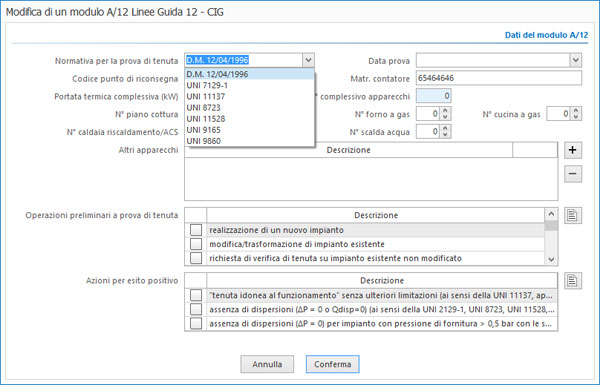Remove Altri apparecchi row with minus button
The image size is (600, 385).
pyautogui.click(x=572, y=174)
